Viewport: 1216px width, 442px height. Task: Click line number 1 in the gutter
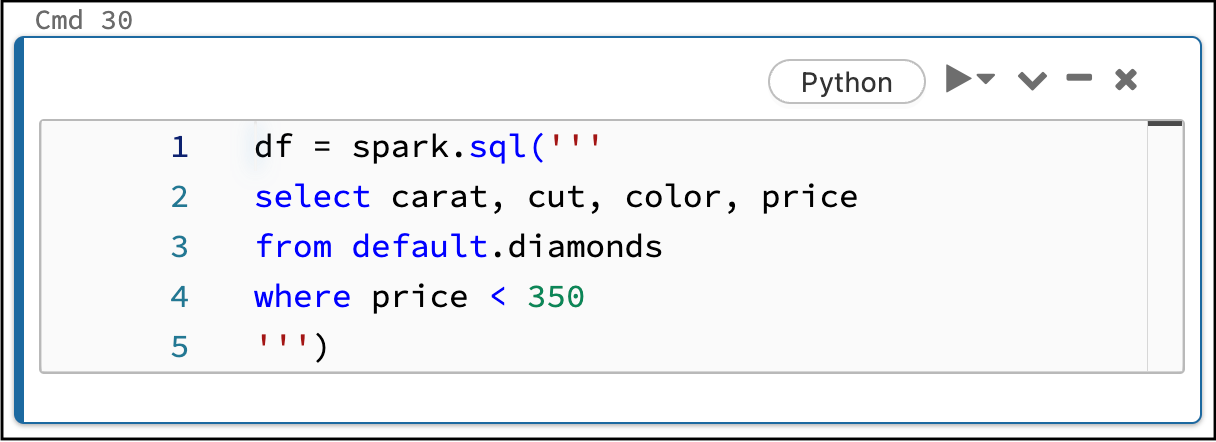179,148
